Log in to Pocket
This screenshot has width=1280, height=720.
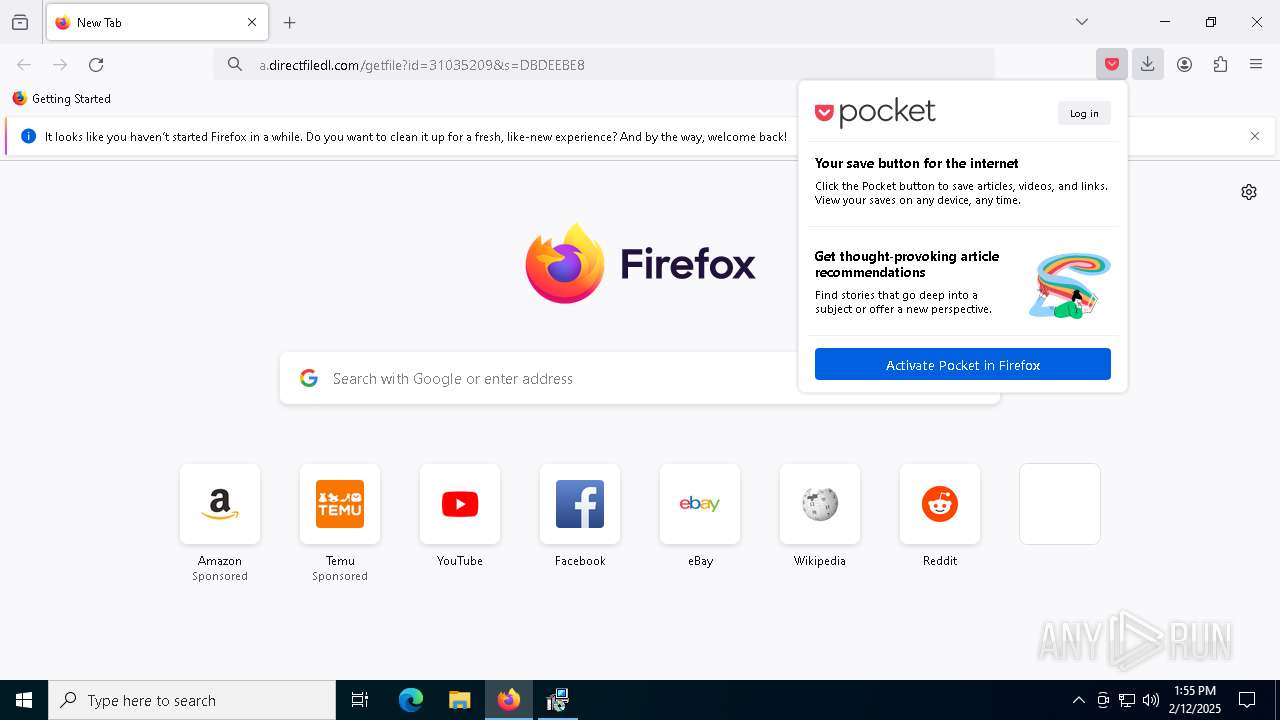(1084, 113)
